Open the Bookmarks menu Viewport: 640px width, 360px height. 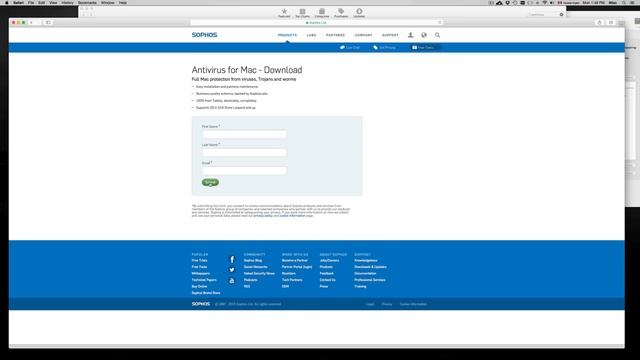(x=87, y=2)
